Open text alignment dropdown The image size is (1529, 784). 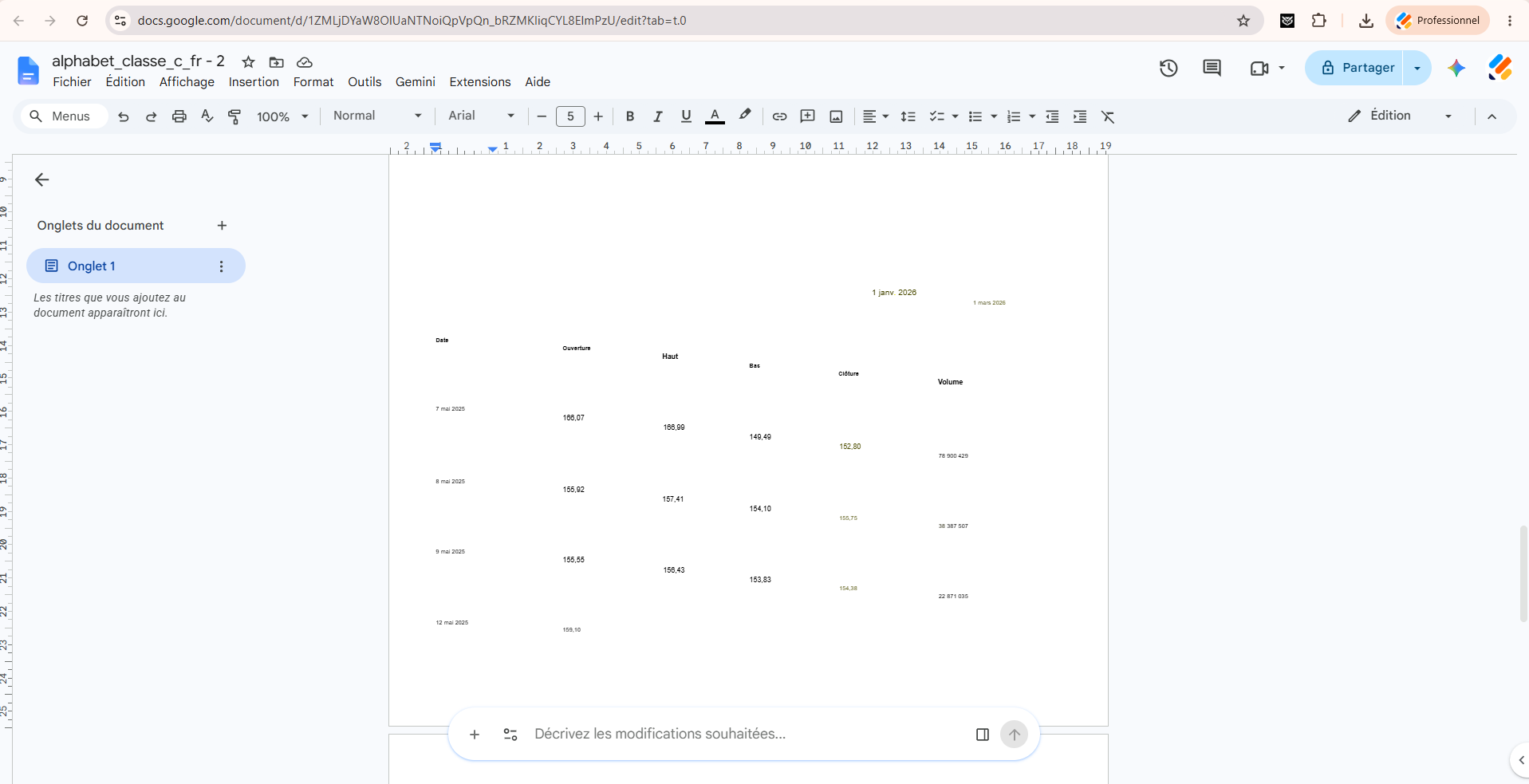coord(875,116)
